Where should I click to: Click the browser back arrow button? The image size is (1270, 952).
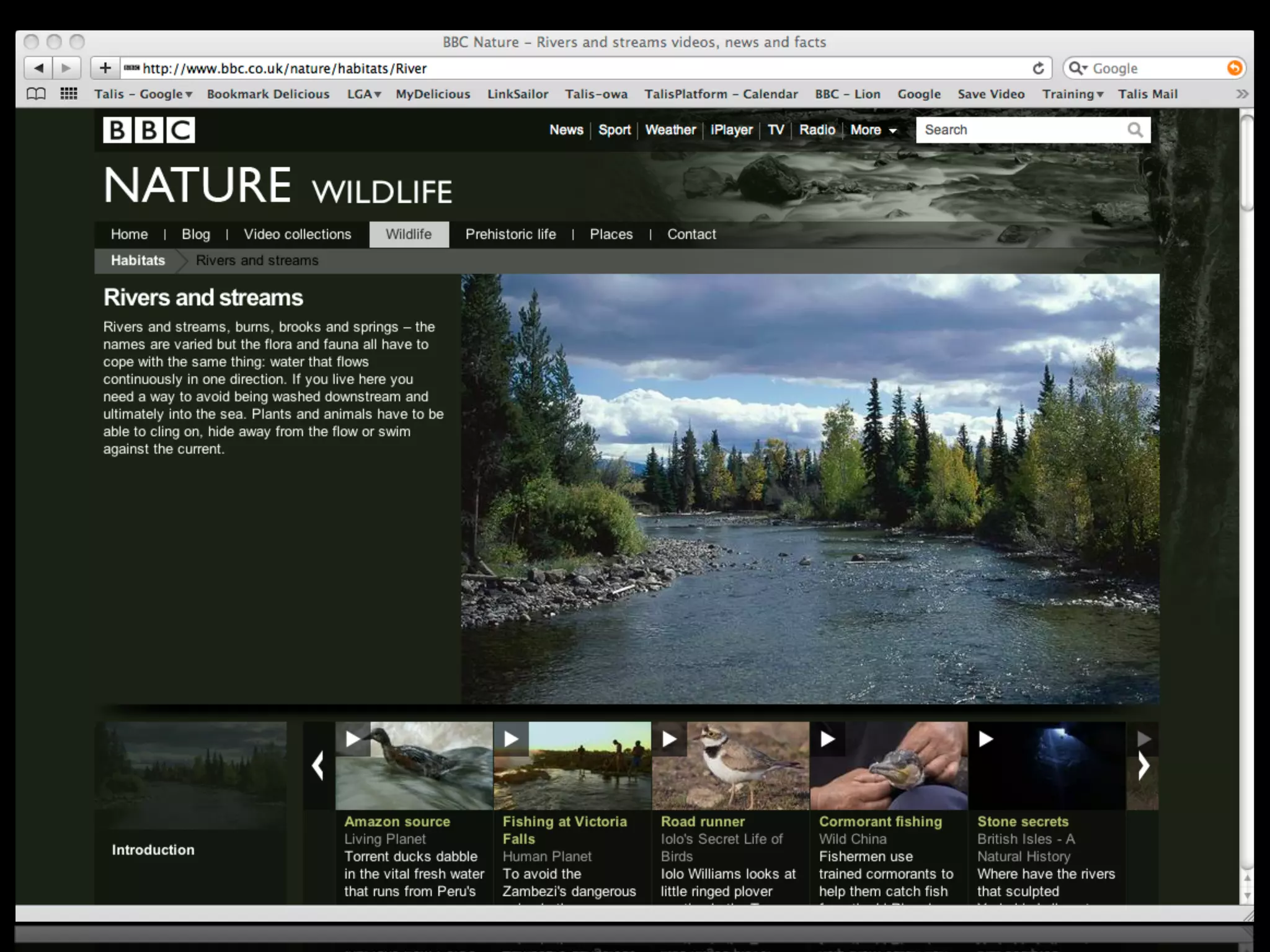[39, 68]
